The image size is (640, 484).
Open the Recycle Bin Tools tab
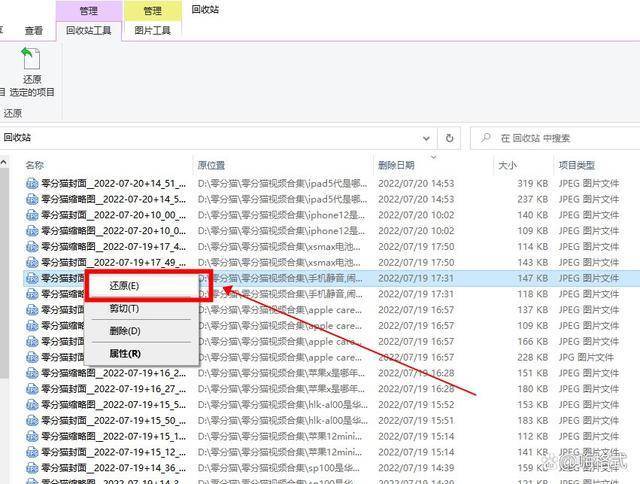(x=89, y=31)
